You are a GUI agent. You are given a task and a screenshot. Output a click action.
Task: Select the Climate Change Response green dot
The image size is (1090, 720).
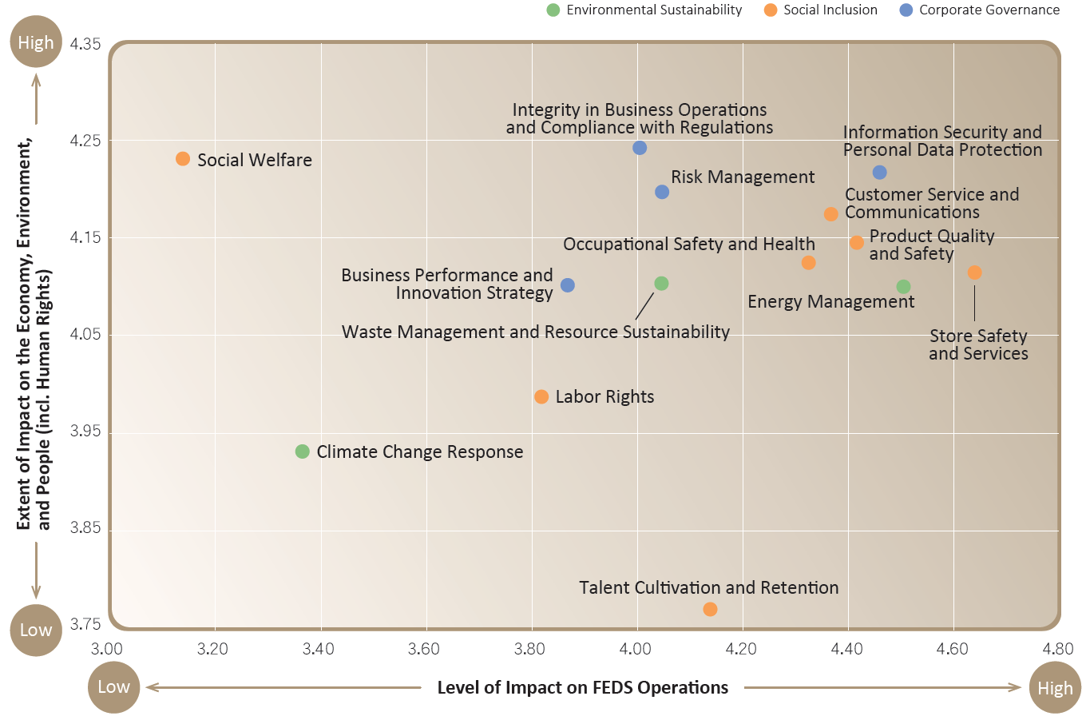pyautogui.click(x=302, y=452)
